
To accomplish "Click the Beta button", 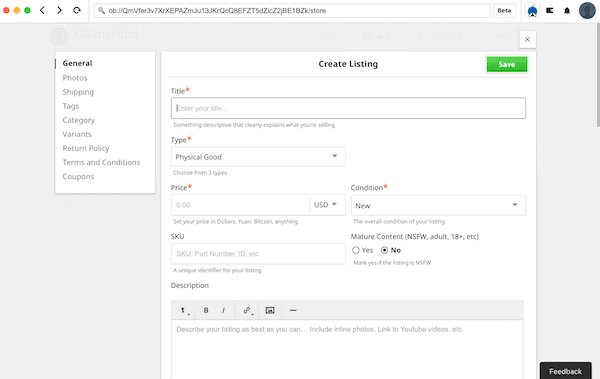I will click(504, 10).
